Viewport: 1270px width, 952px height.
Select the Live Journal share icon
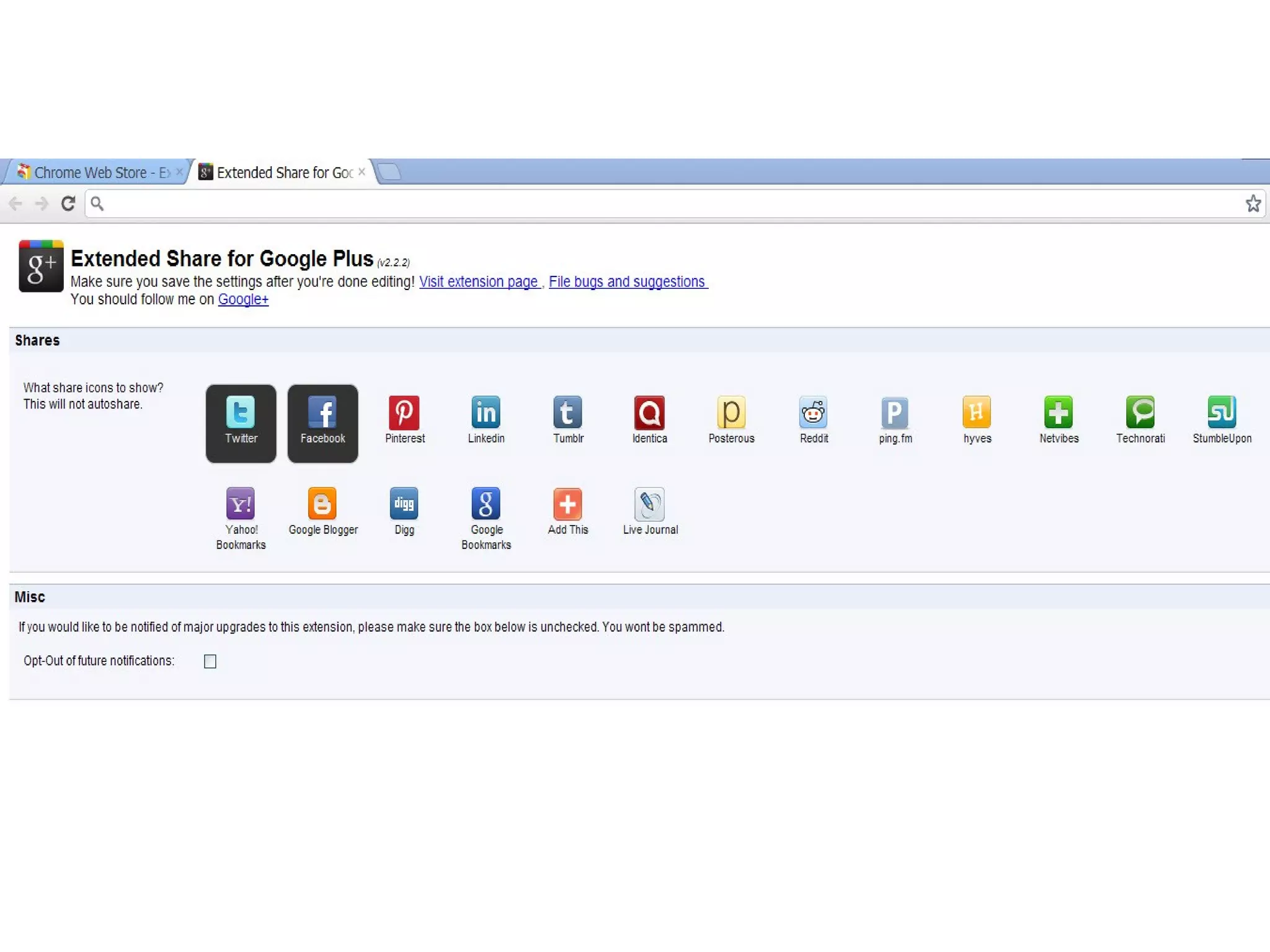(649, 504)
